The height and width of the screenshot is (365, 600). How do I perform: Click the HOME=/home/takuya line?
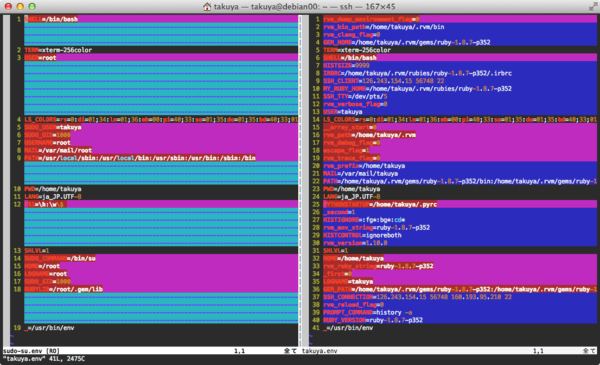(354, 259)
